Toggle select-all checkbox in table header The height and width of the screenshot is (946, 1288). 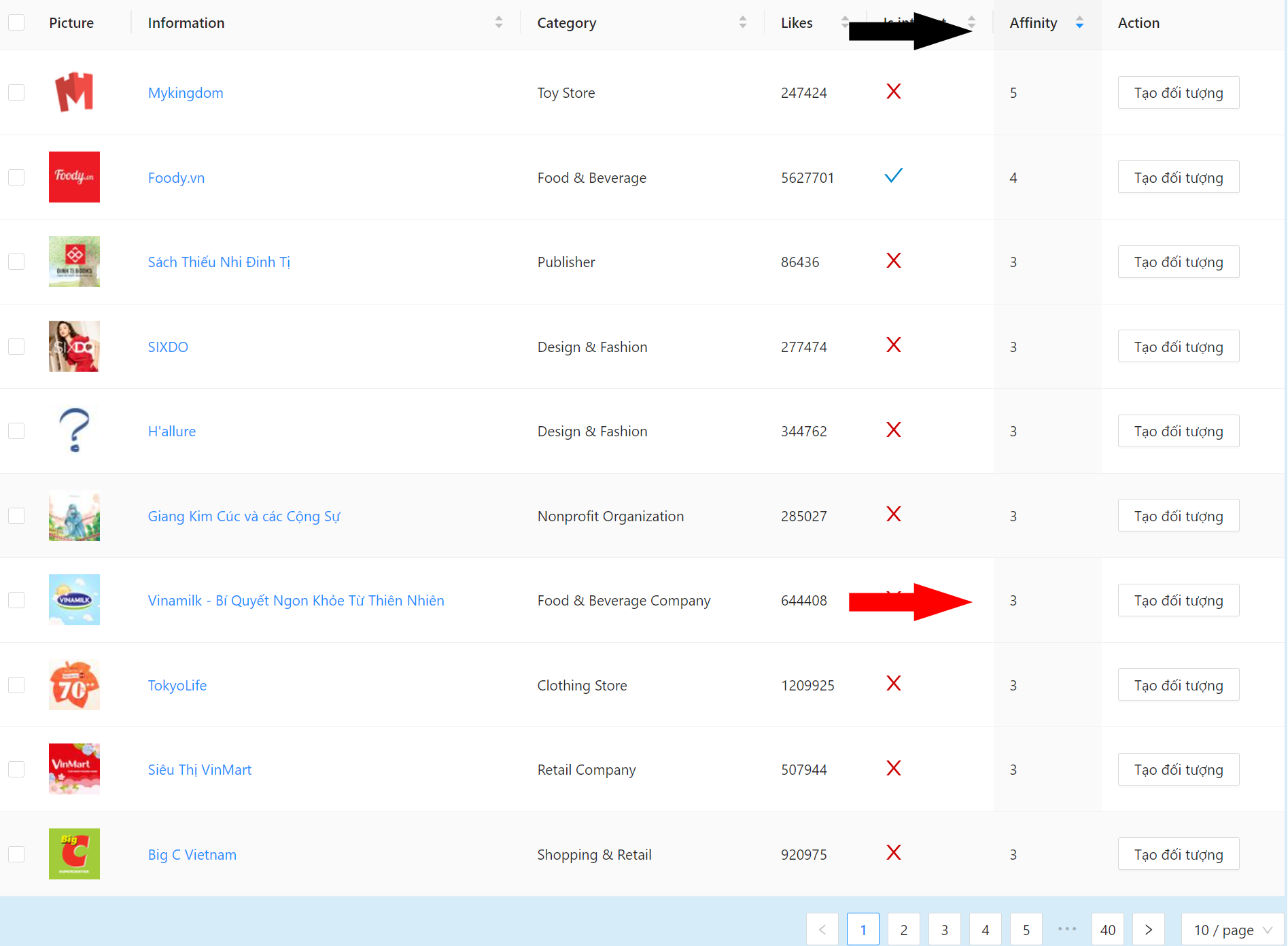tap(16, 22)
